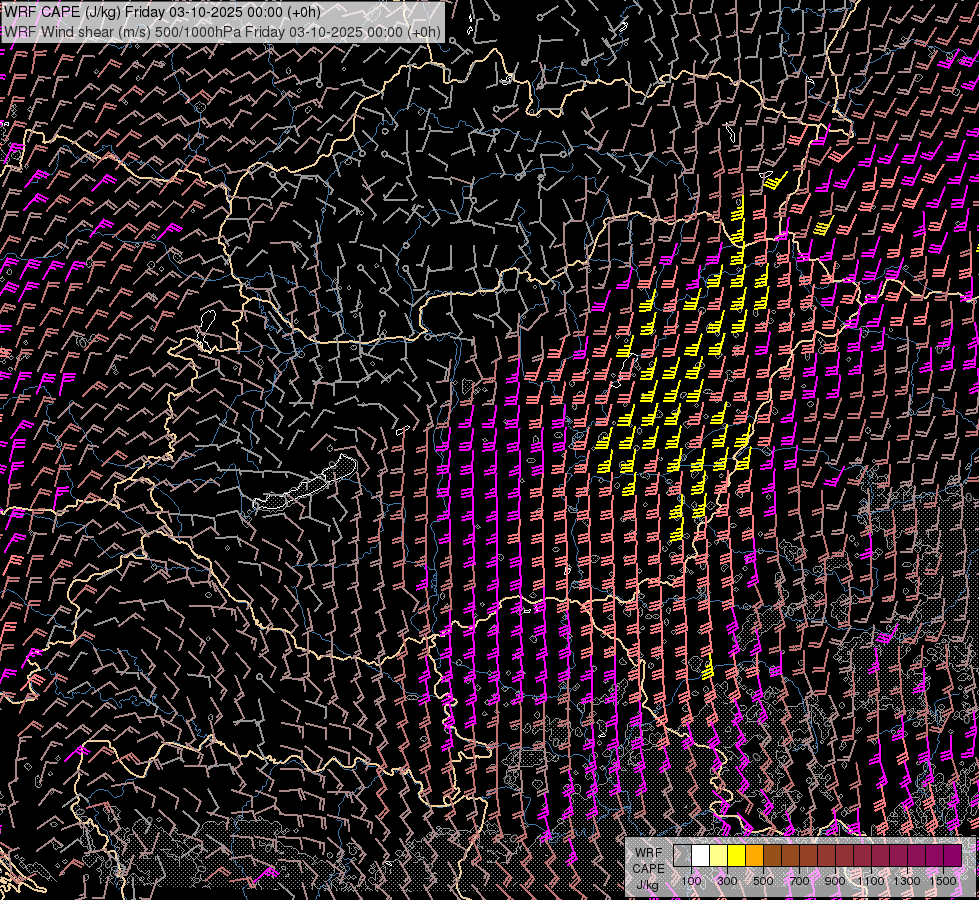Select the 1100 legend label

[871, 880]
